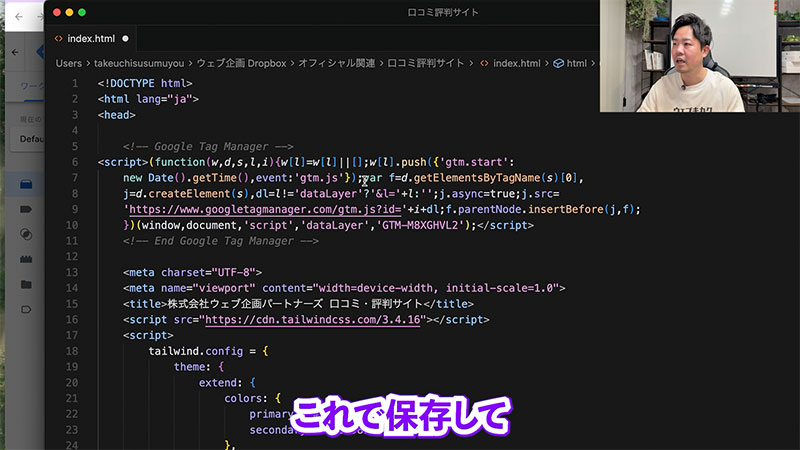This screenshot has height=450, width=800.
Task: Click the editor window yellow minimize button
Action: pyautogui.click(x=69, y=12)
